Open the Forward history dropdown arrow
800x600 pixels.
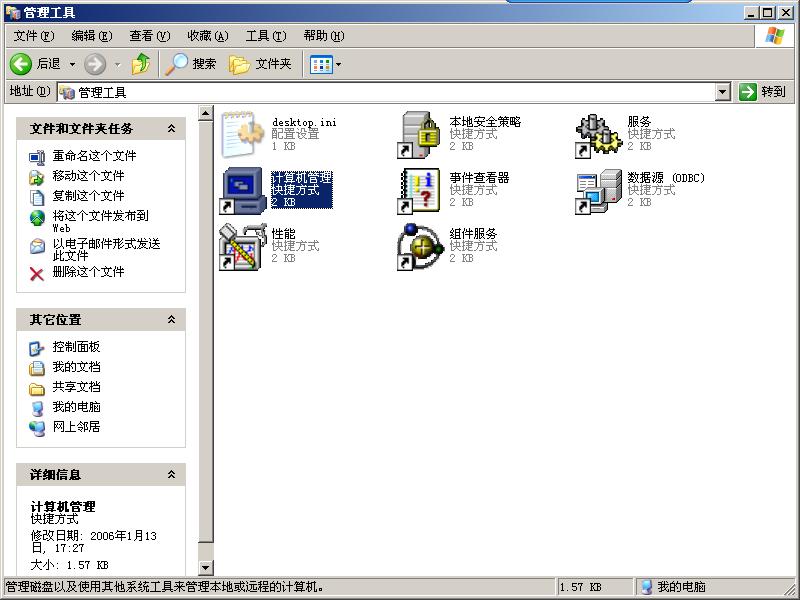[118, 64]
